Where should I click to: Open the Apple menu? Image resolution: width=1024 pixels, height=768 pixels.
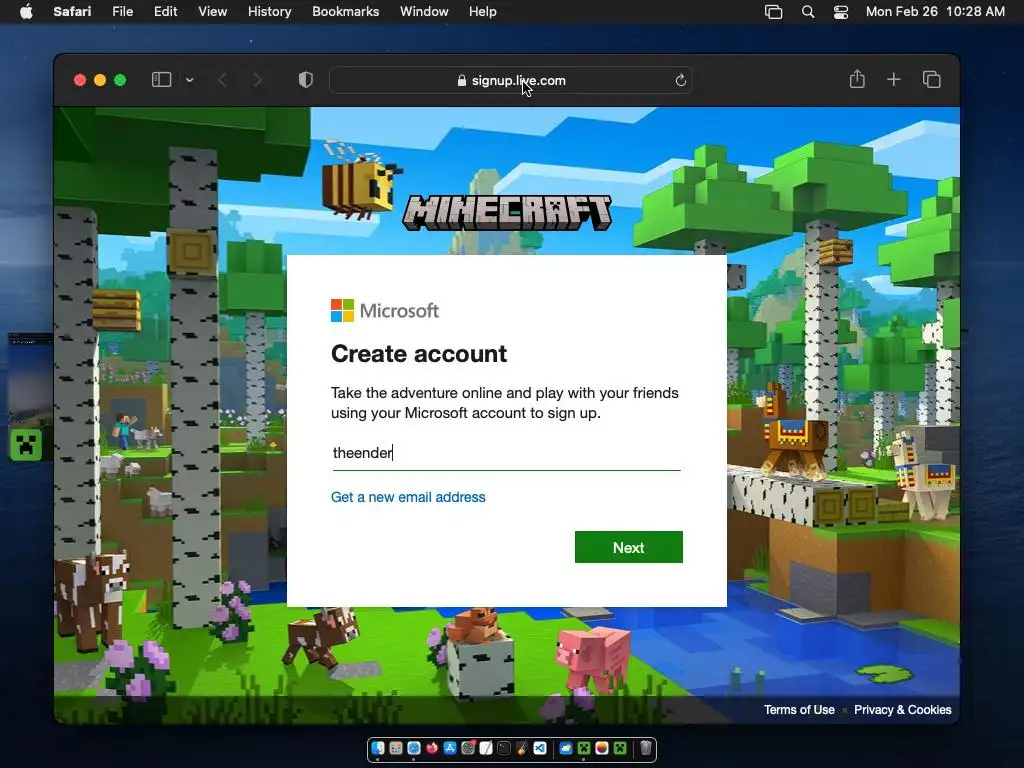(26, 12)
